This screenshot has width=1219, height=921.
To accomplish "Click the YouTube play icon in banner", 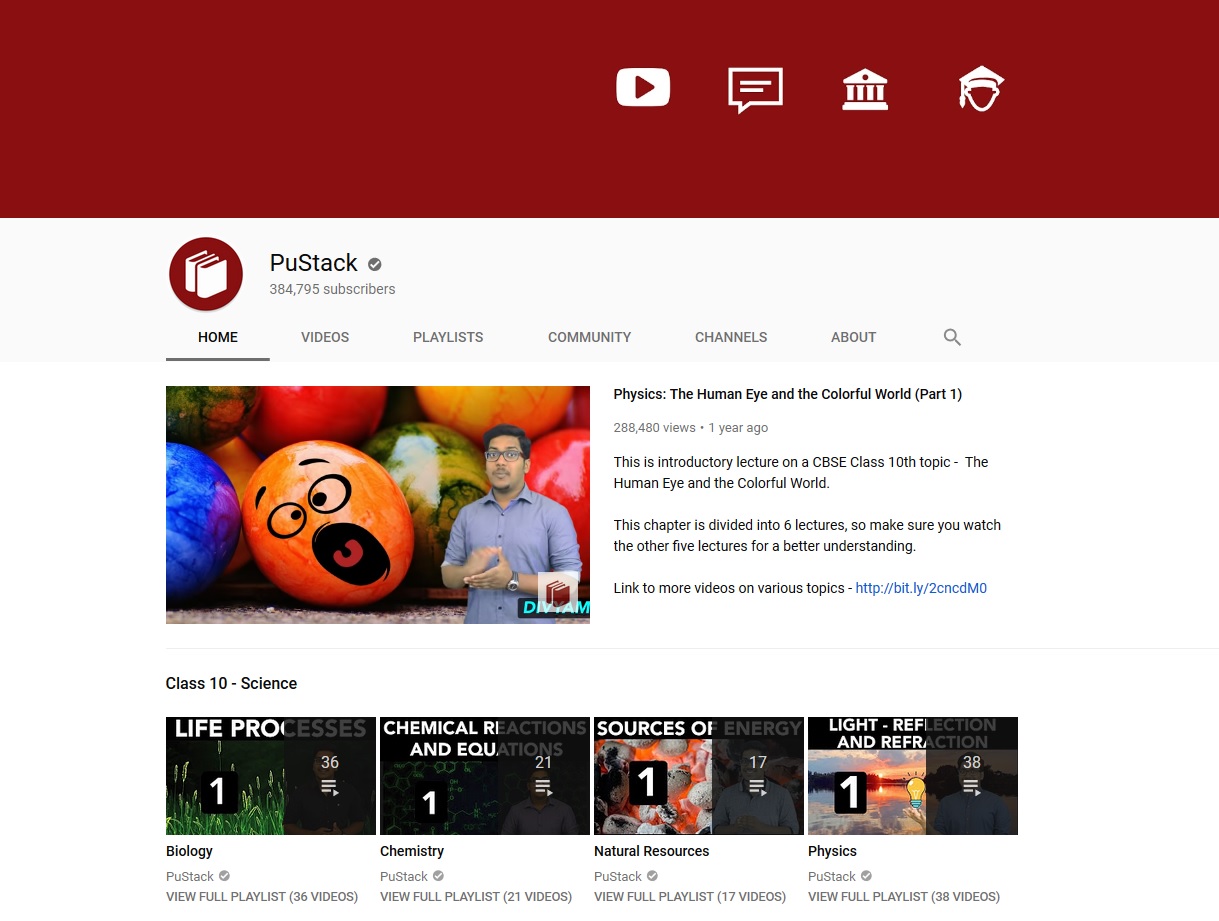I will (643, 88).
